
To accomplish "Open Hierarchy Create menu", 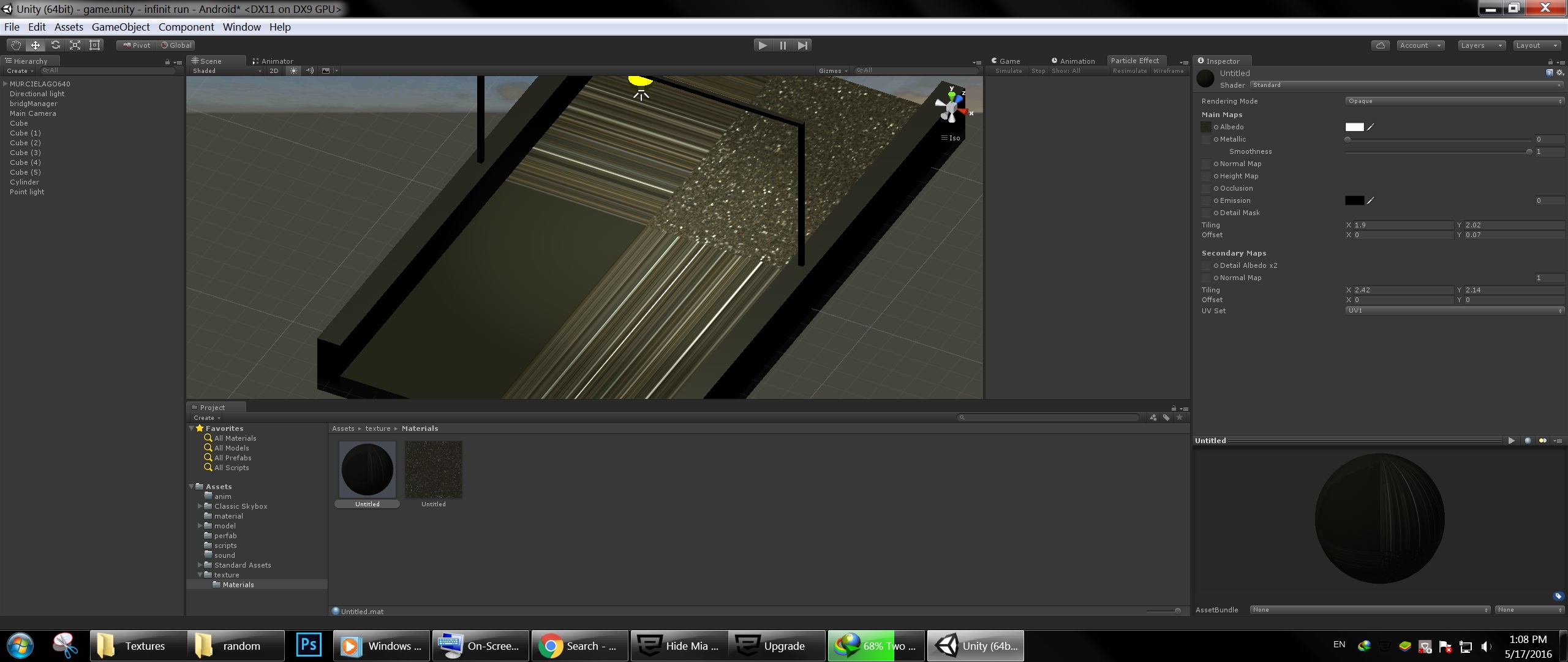I will click(20, 71).
